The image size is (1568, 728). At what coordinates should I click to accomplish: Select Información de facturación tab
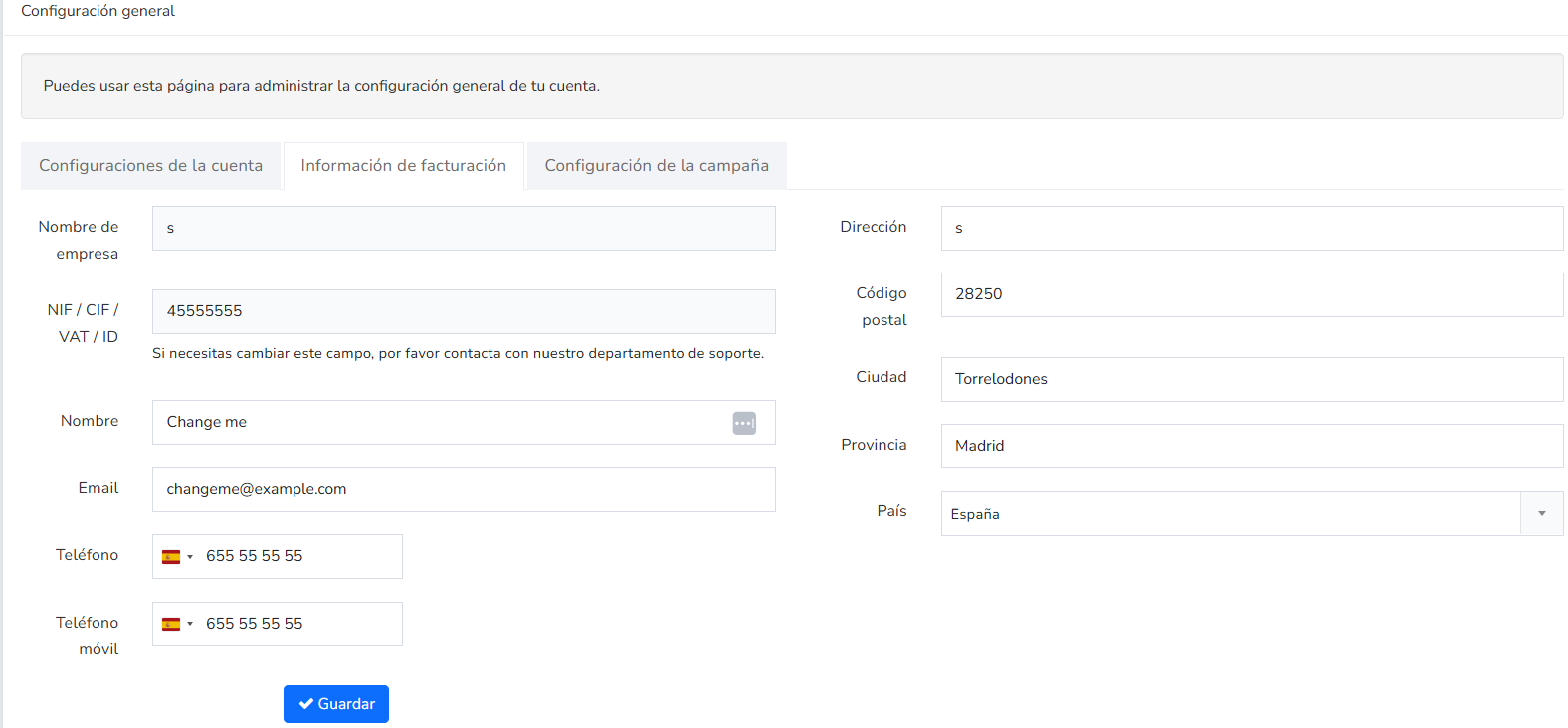404,166
